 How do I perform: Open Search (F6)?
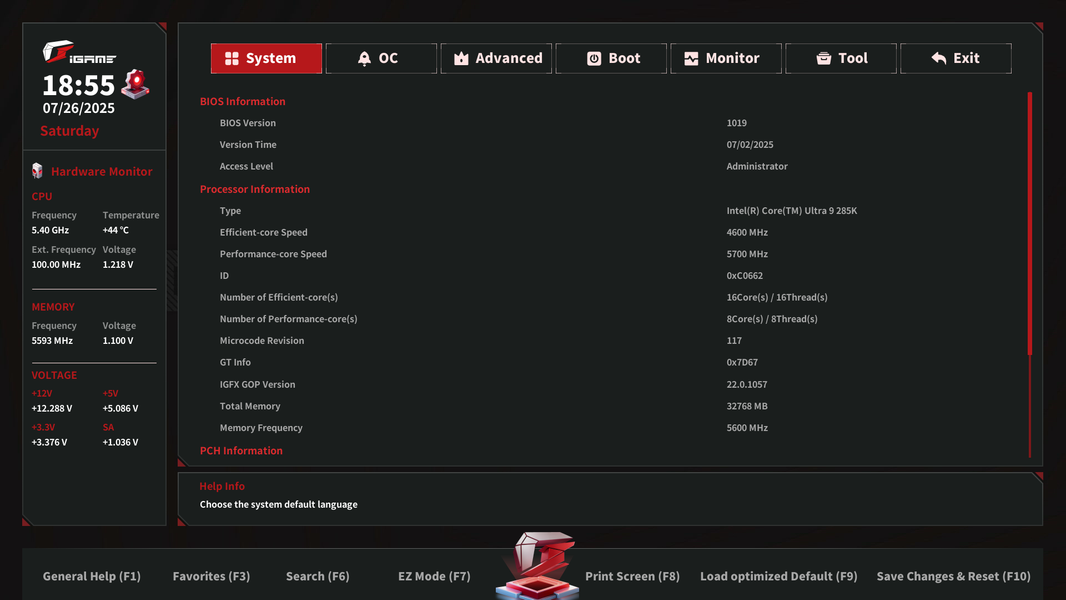tap(317, 576)
